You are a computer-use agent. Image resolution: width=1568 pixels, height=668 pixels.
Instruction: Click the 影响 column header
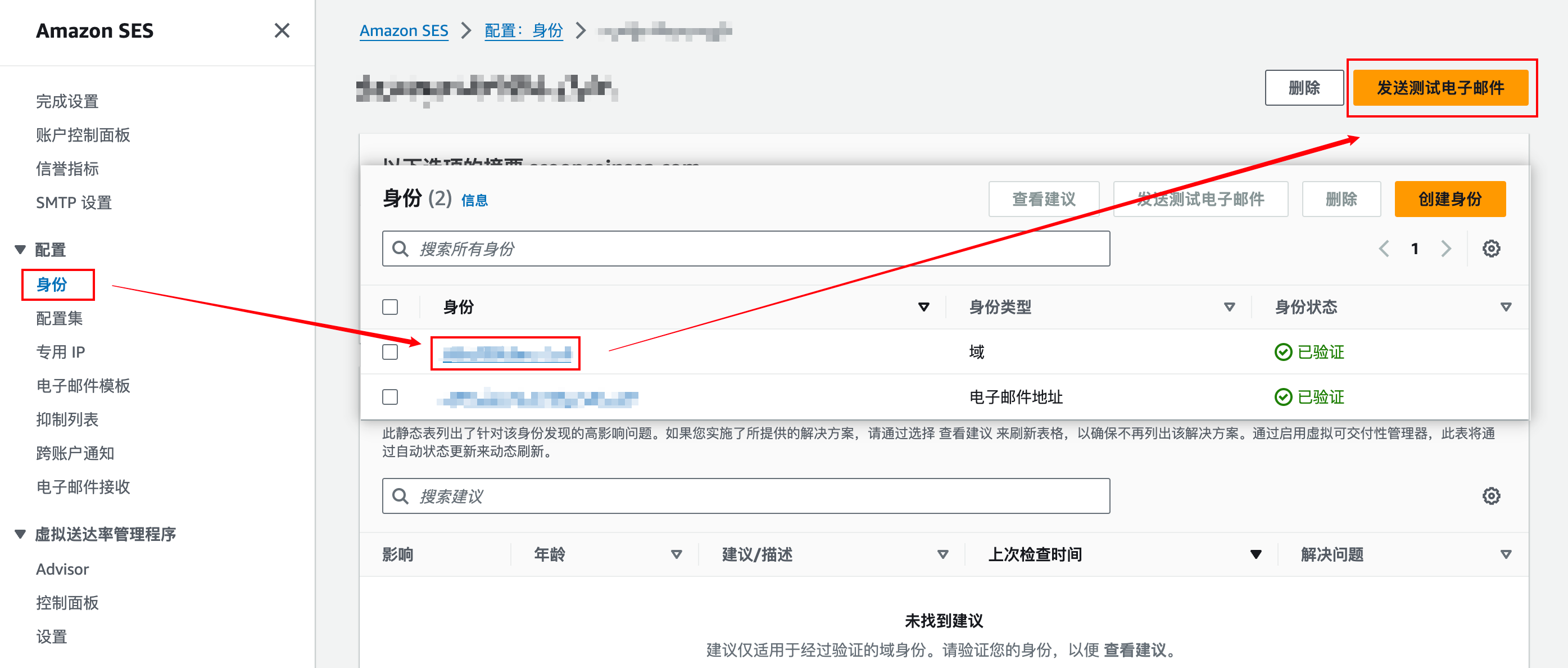(x=397, y=554)
